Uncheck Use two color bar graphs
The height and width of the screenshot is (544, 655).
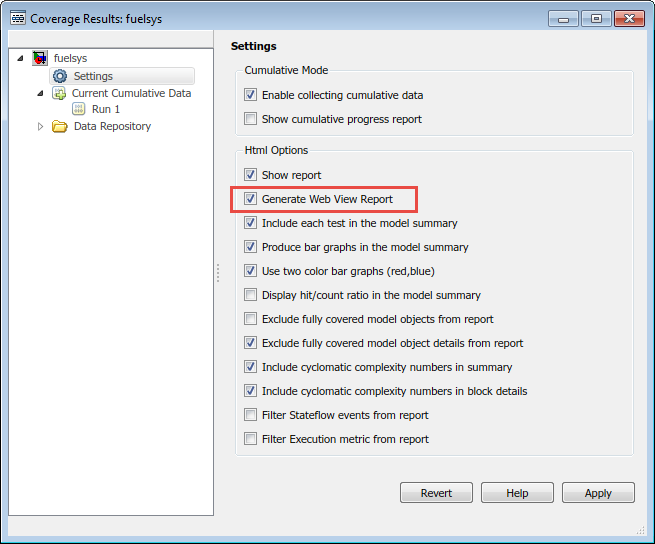coord(250,271)
